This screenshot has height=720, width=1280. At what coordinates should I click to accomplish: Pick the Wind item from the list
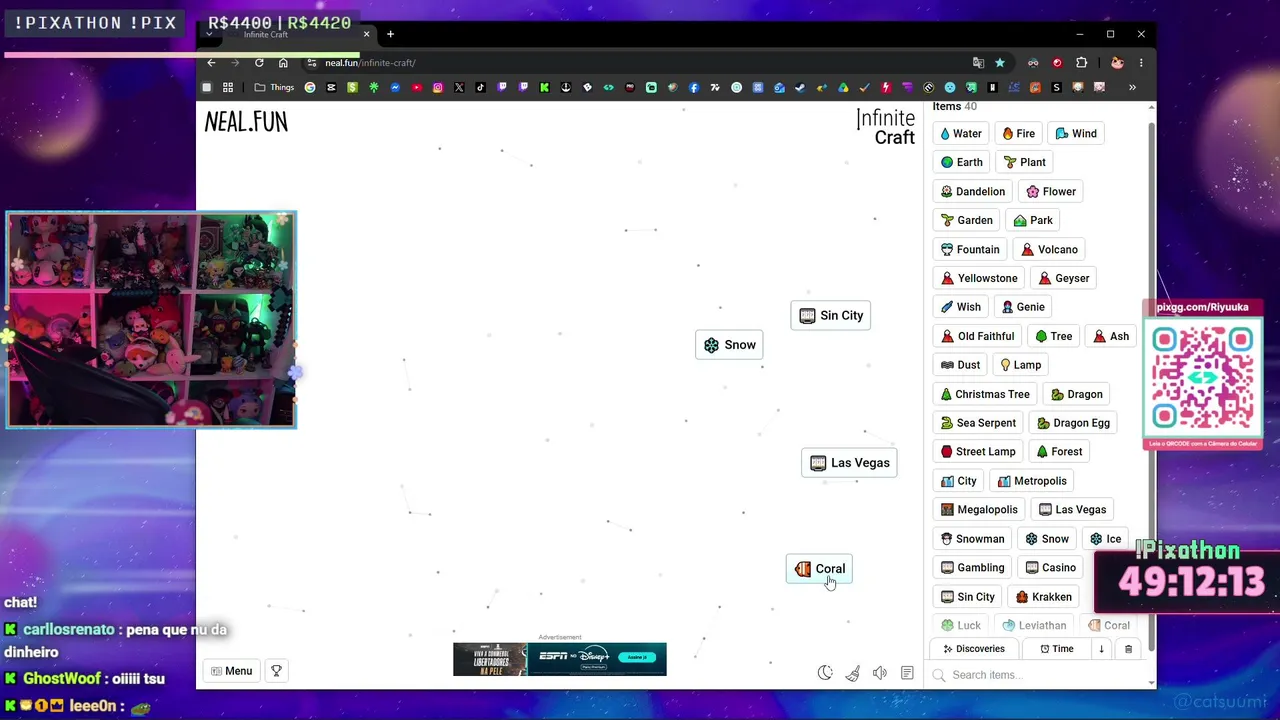coord(1076,133)
